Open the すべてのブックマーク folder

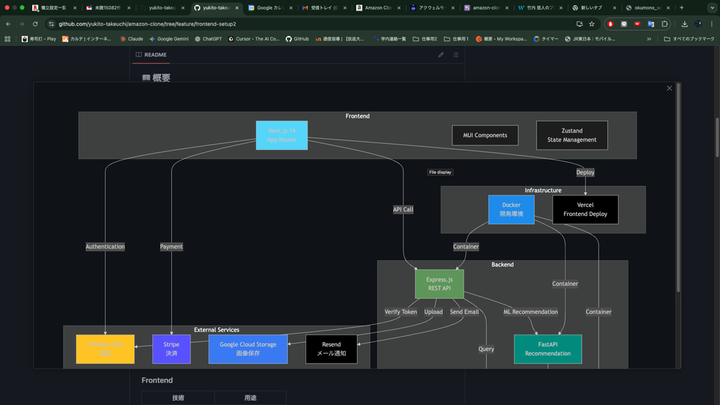coord(691,39)
